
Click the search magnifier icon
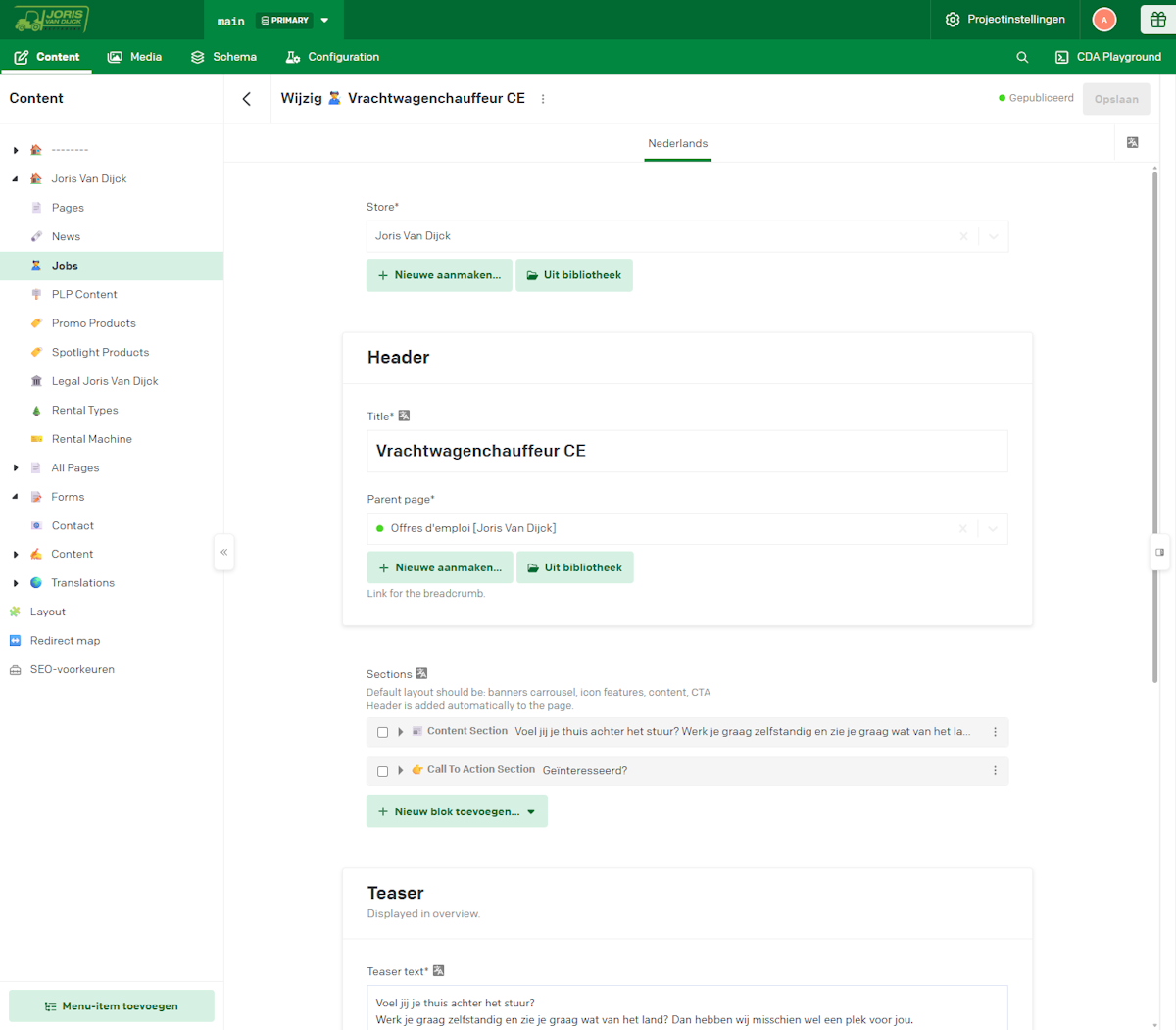click(x=1022, y=57)
